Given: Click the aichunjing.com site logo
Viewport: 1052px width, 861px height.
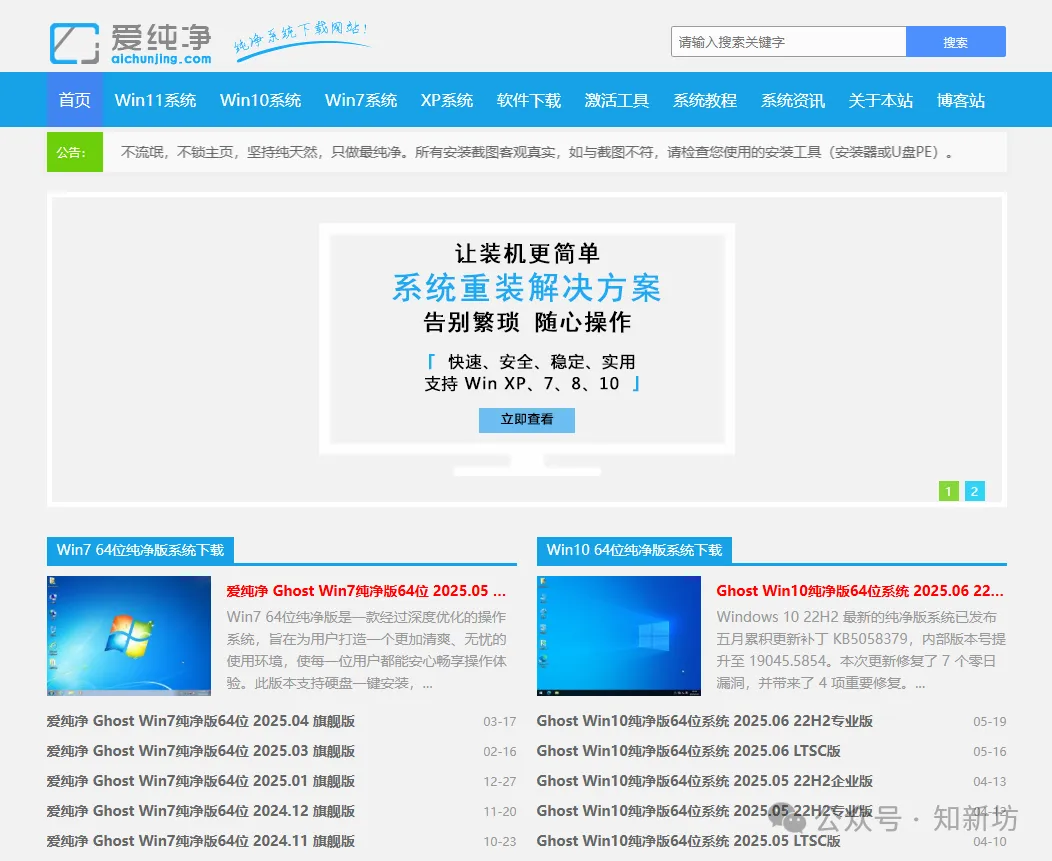Looking at the screenshot, I should click(x=131, y=44).
